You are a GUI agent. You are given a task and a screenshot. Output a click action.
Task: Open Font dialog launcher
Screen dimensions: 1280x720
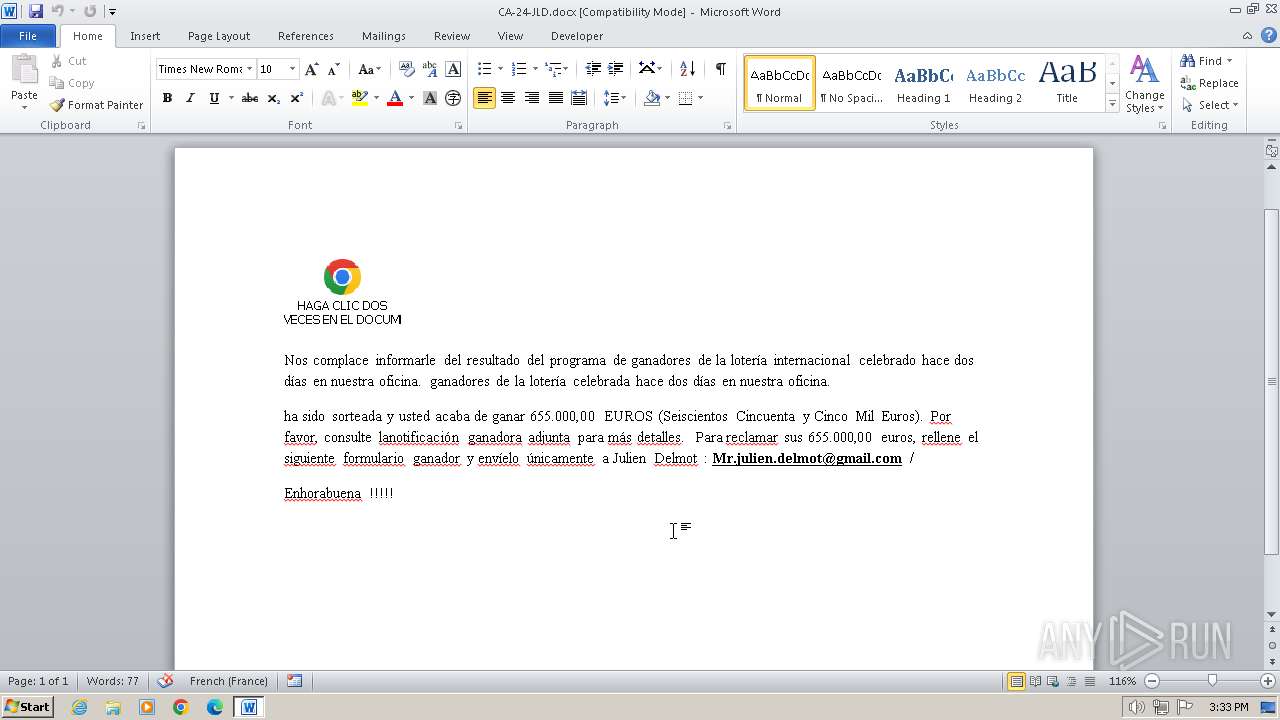click(459, 126)
